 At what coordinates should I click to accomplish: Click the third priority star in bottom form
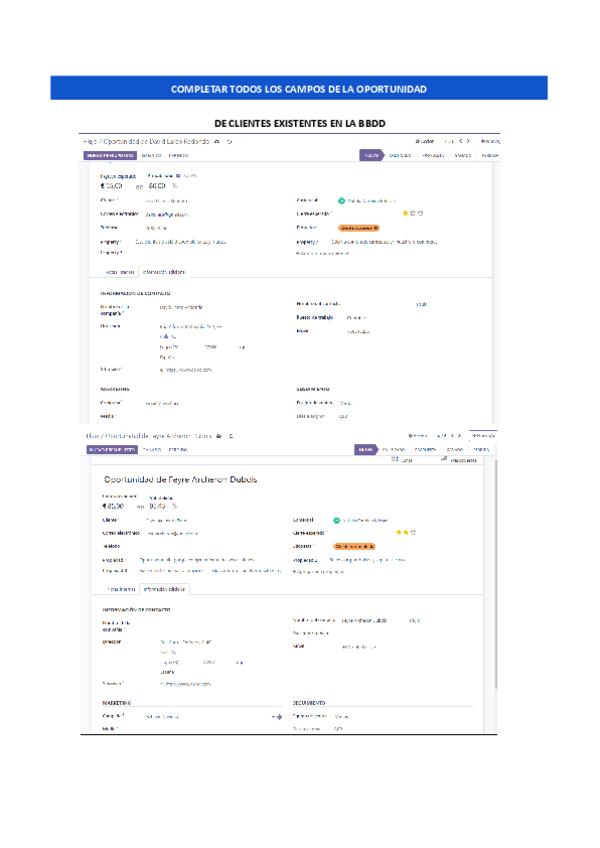413,532
